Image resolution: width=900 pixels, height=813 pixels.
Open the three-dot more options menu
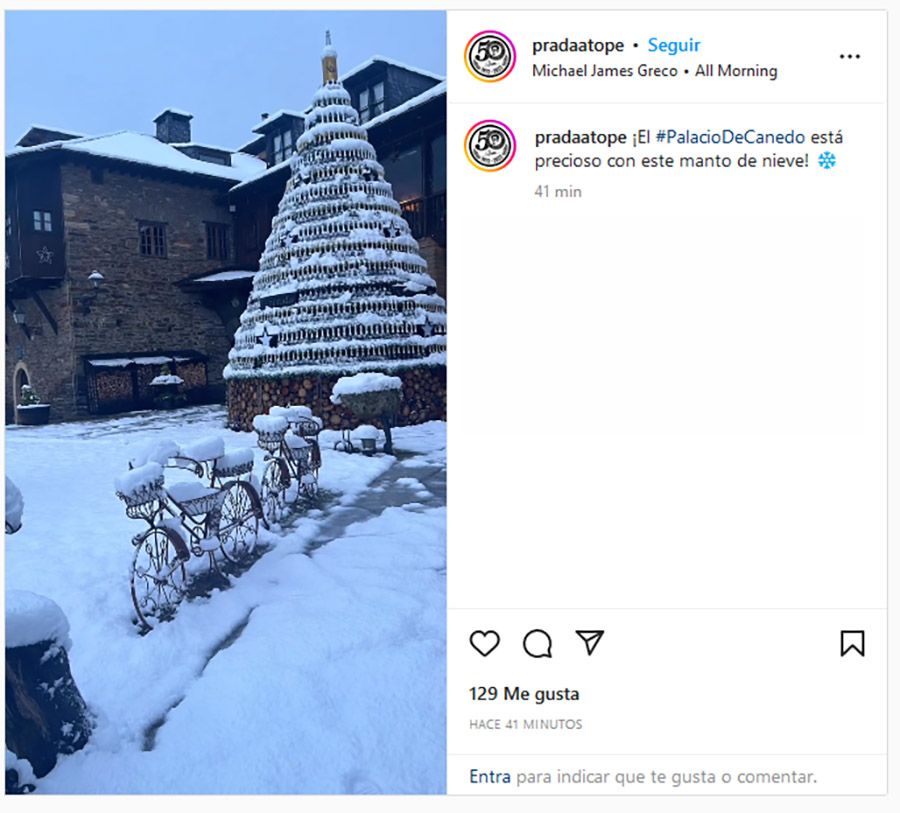pos(849,56)
